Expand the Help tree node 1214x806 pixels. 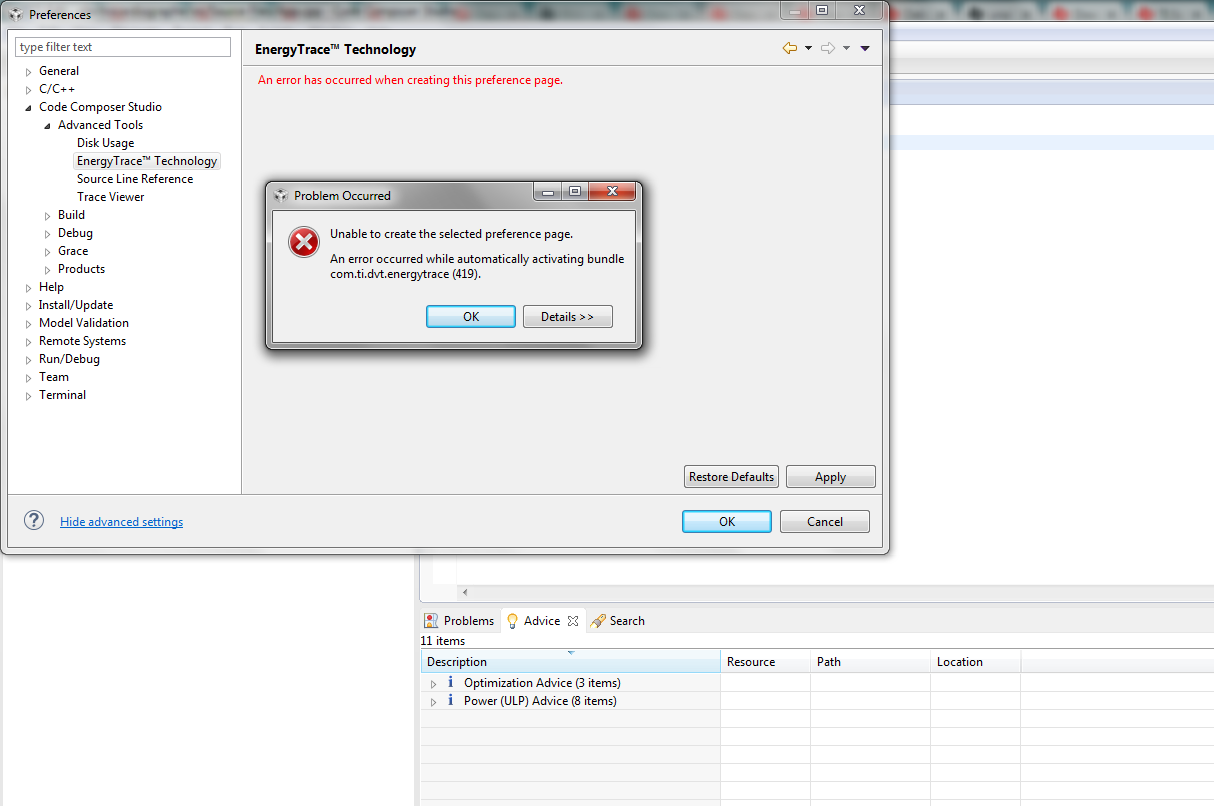coord(29,288)
